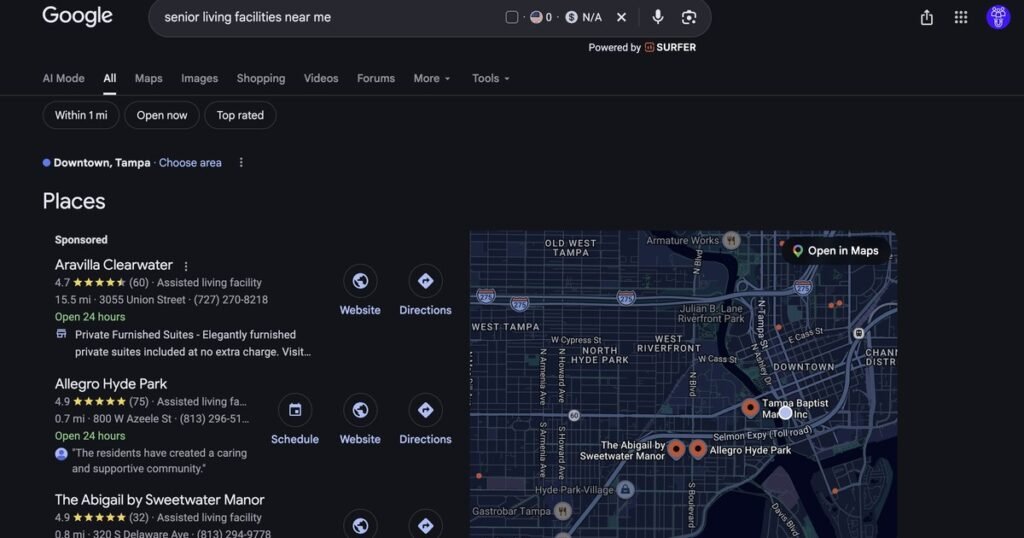The height and width of the screenshot is (538, 1024).
Task: Expand the More dropdown menu
Action: [x=432, y=78]
